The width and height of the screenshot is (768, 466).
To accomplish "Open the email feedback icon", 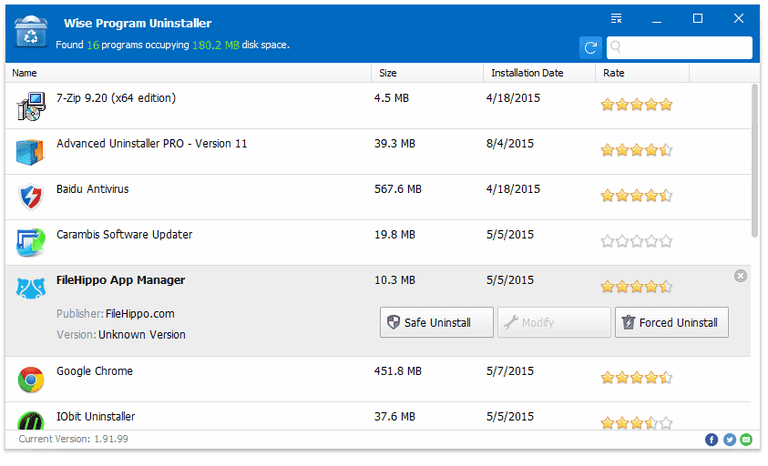I will pyautogui.click(x=747, y=440).
